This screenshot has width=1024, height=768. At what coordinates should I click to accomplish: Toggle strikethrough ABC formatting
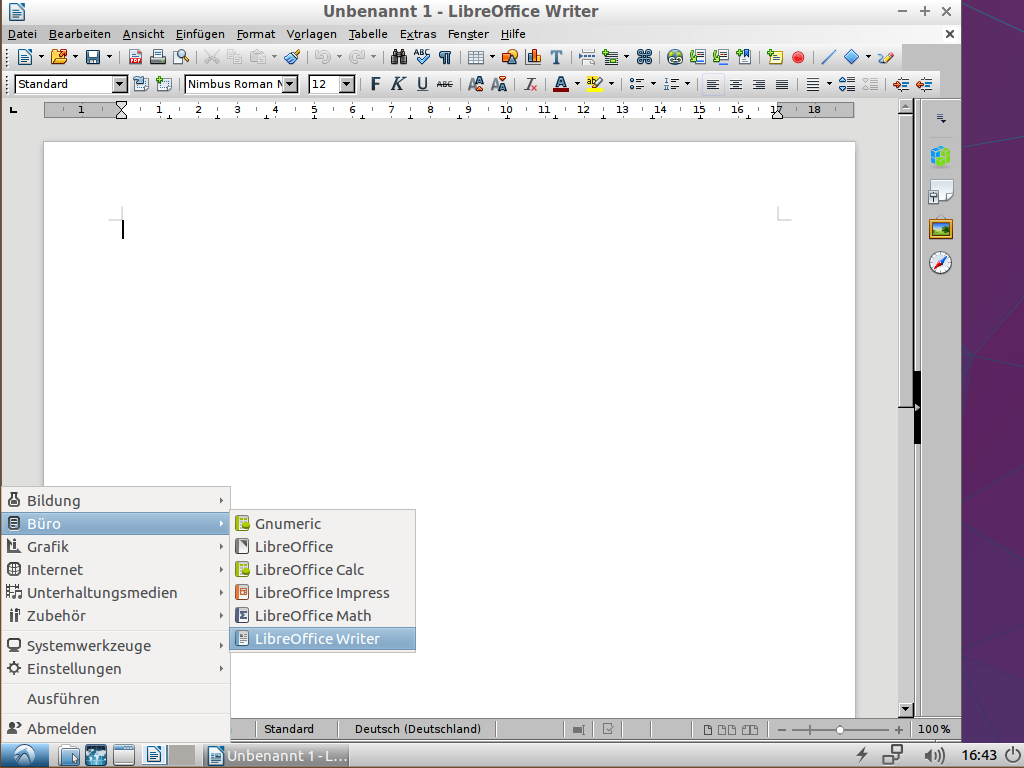tap(445, 84)
